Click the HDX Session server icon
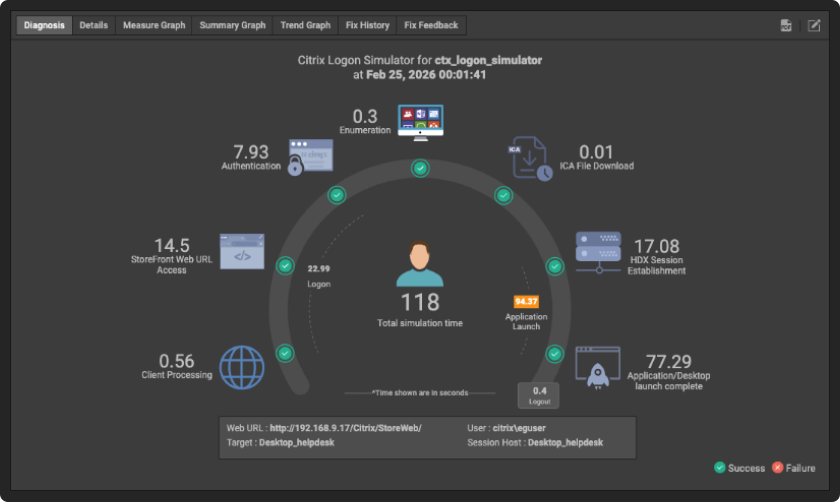This screenshot has width=840, height=502. (x=598, y=252)
